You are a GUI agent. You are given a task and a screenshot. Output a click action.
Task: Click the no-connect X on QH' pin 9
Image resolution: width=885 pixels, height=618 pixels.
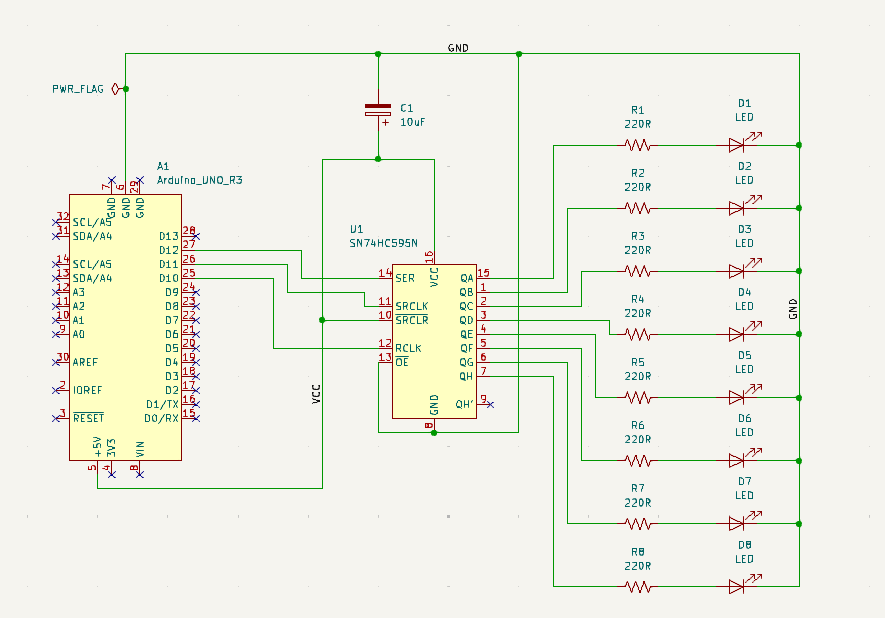coord(490,405)
